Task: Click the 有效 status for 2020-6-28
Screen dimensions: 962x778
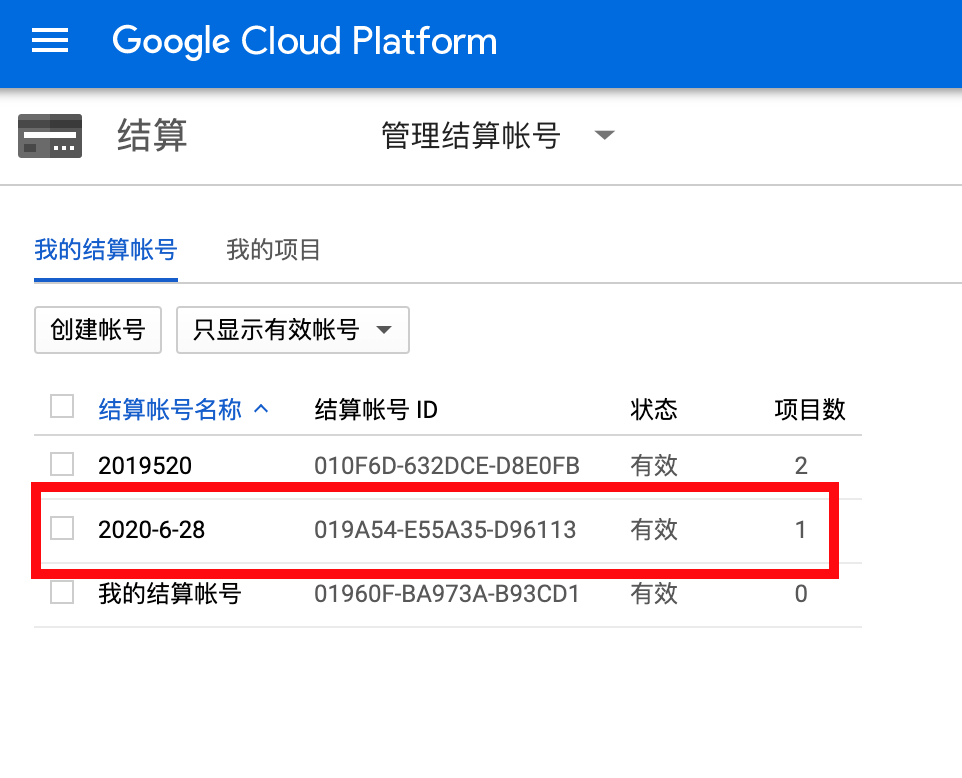Action: (654, 530)
